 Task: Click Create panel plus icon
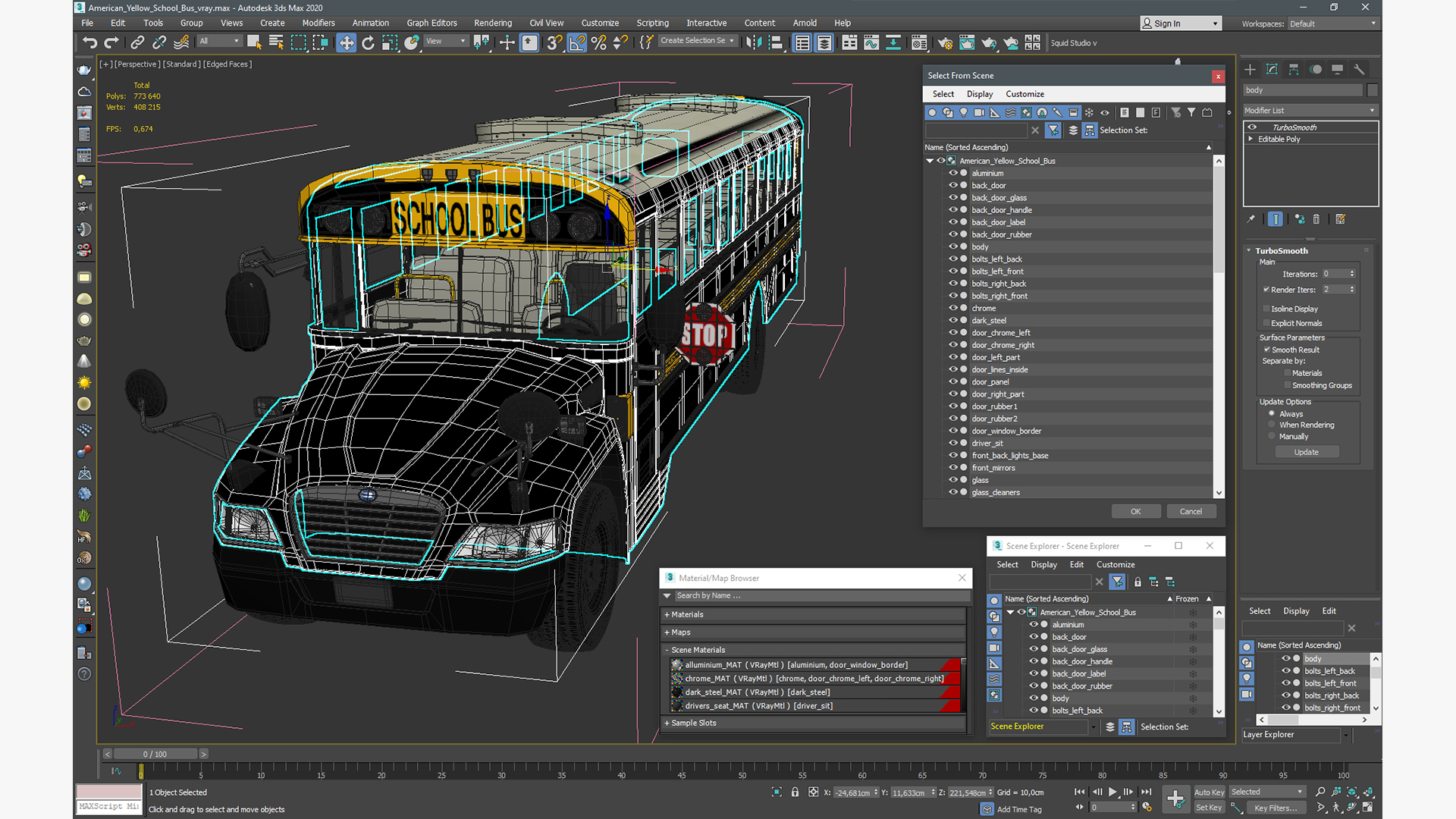point(1250,70)
